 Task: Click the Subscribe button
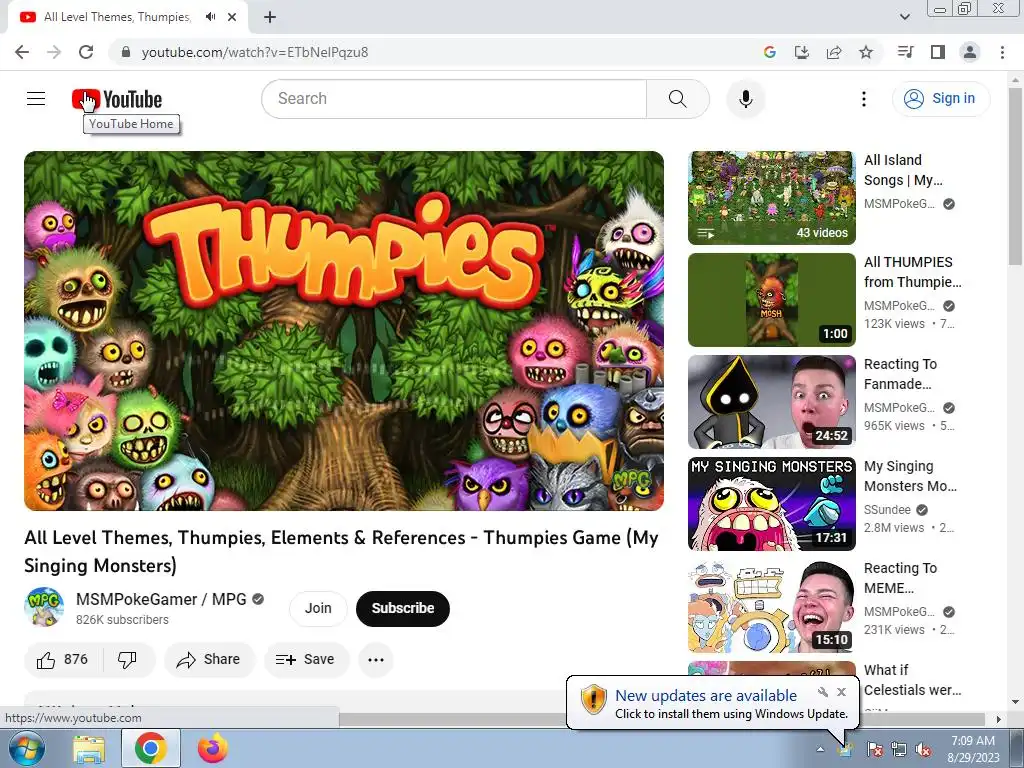[403, 608]
